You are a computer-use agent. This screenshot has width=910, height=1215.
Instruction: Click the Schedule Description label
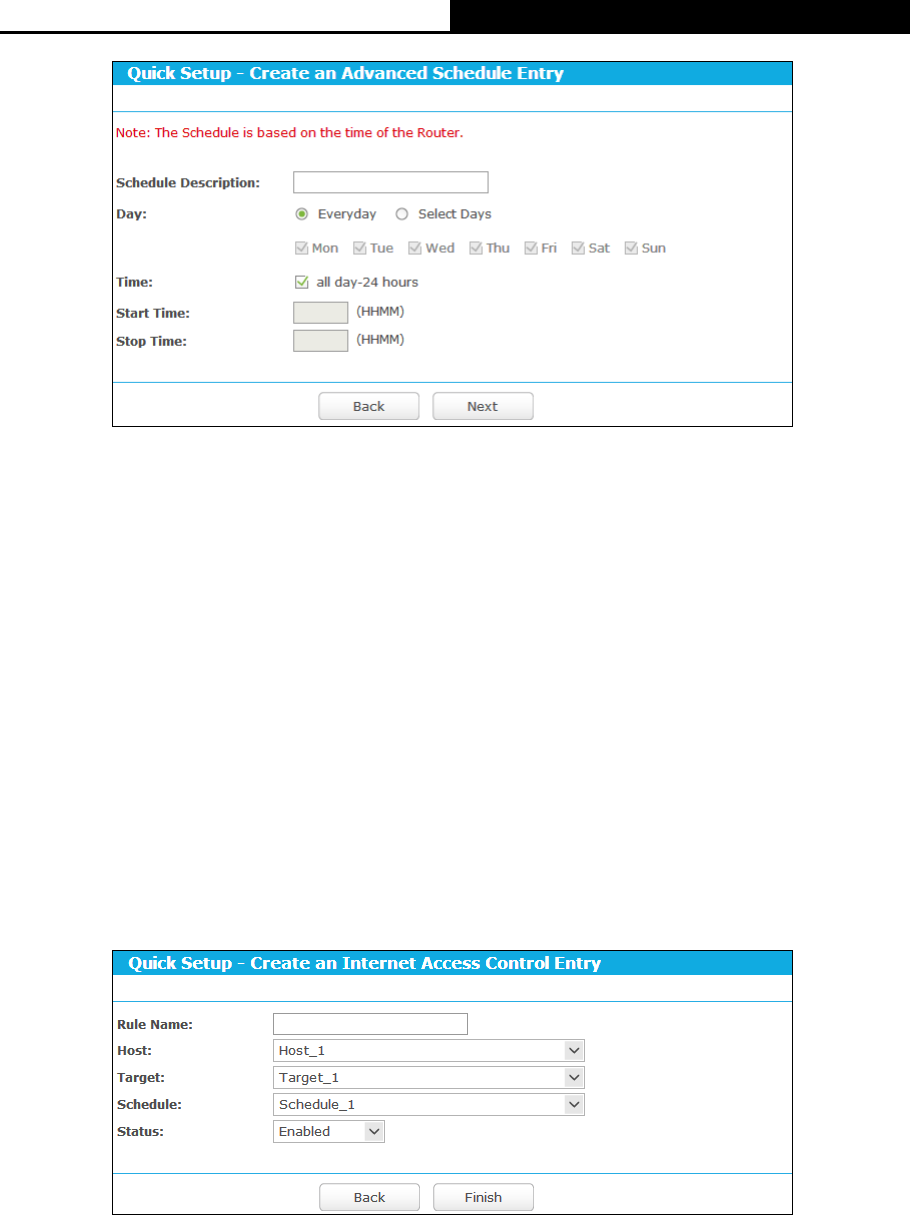pos(188,183)
